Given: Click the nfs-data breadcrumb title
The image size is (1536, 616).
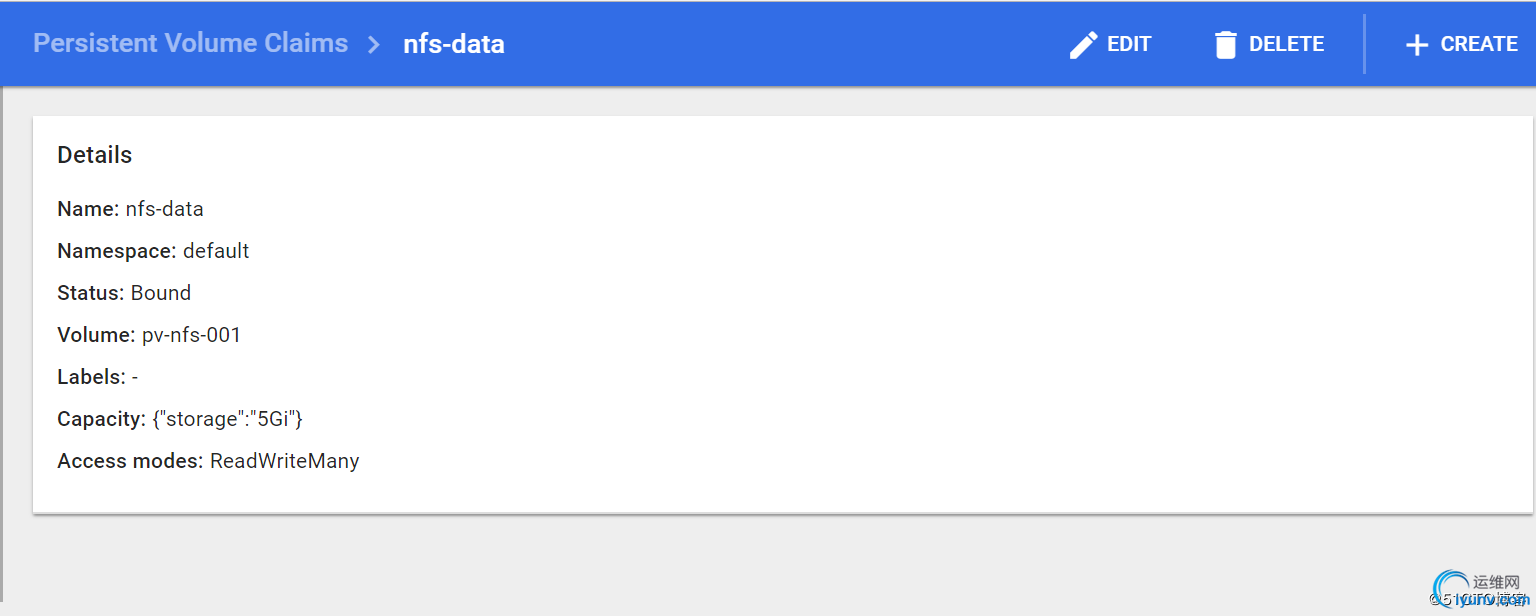Looking at the screenshot, I should (454, 44).
